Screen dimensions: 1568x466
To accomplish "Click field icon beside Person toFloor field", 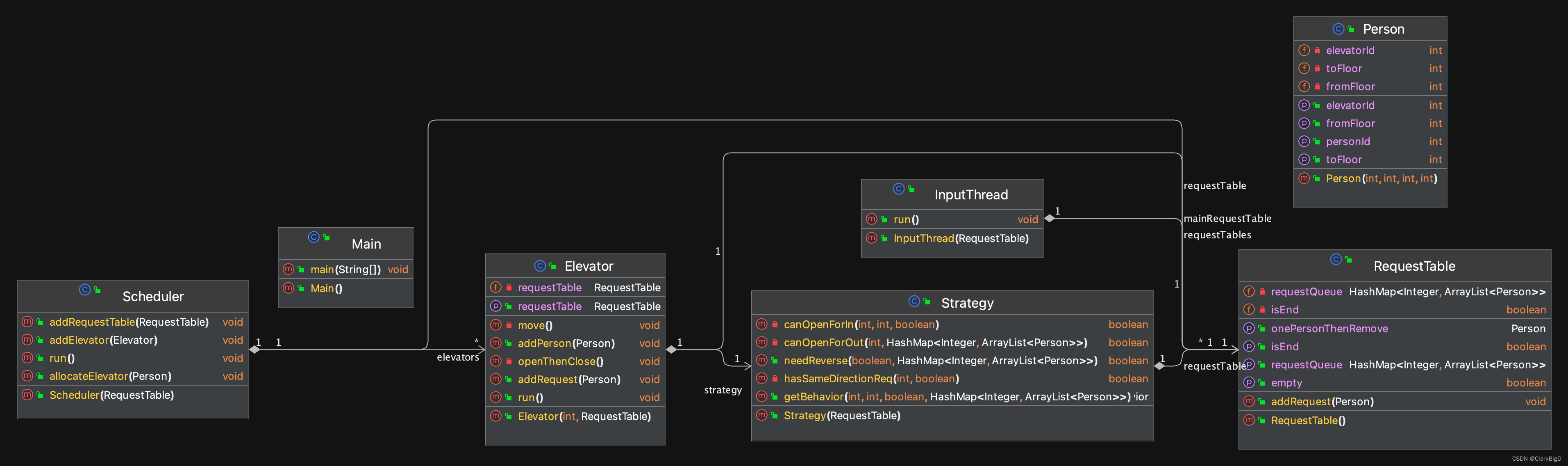I will pyautogui.click(x=1304, y=68).
